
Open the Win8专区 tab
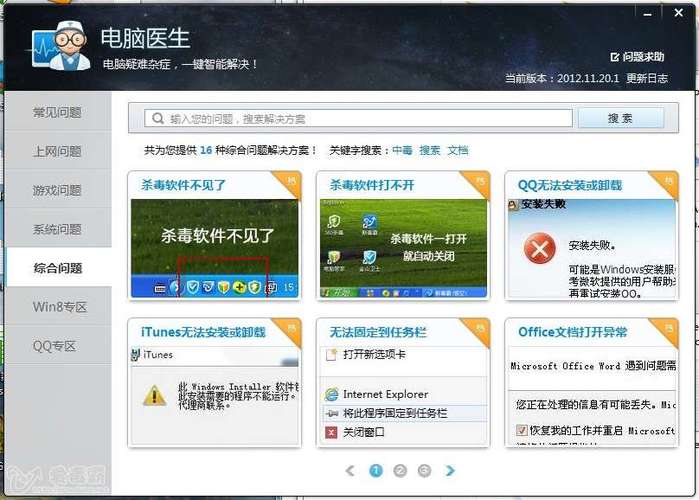pyautogui.click(x=58, y=307)
